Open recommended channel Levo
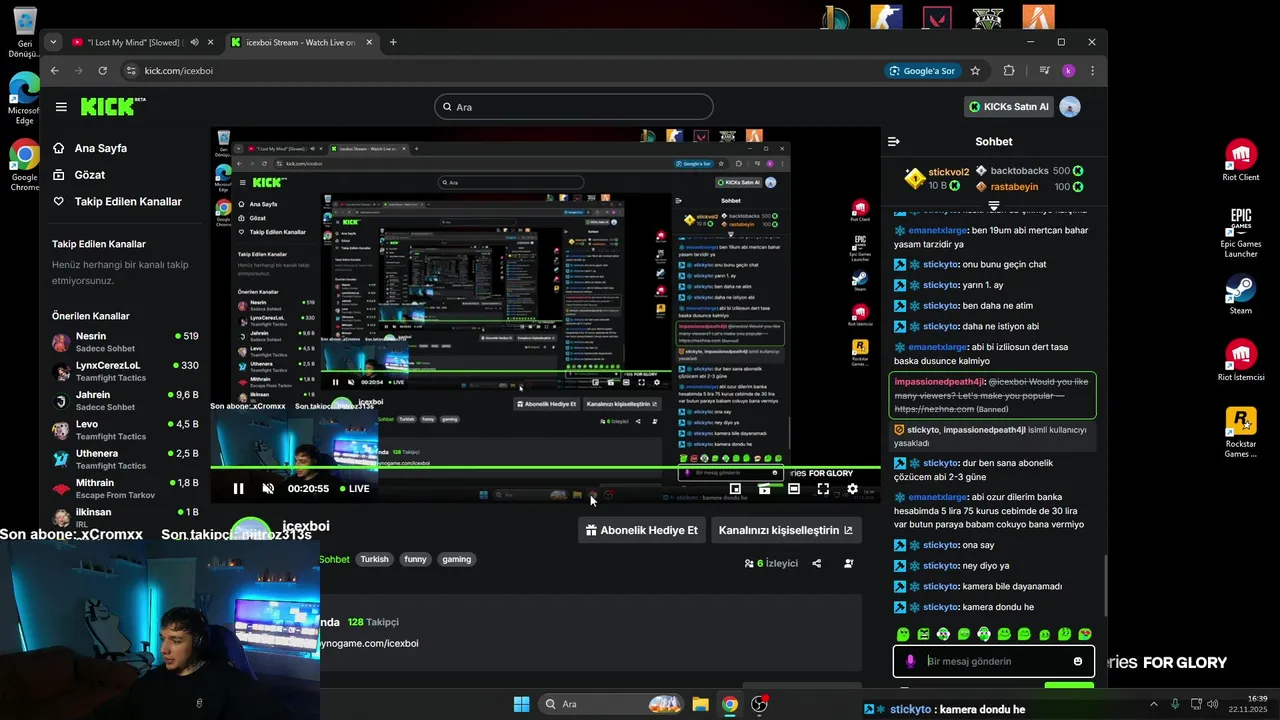The width and height of the screenshot is (1280, 720). click(x=125, y=430)
